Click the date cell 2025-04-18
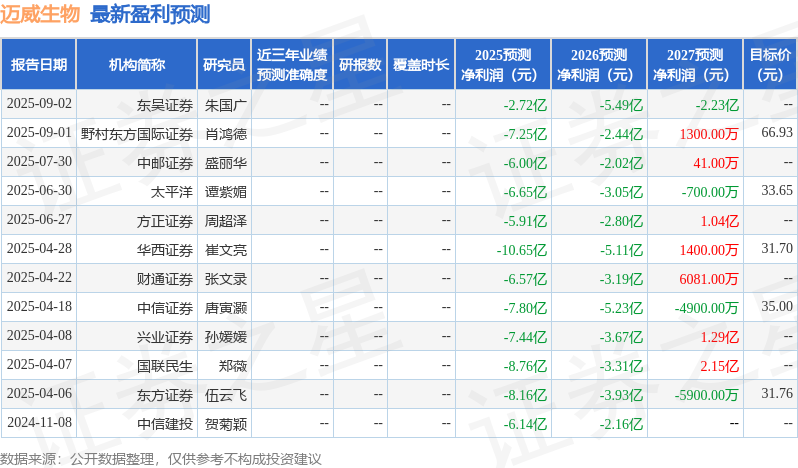798x468 pixels. (x=39, y=307)
